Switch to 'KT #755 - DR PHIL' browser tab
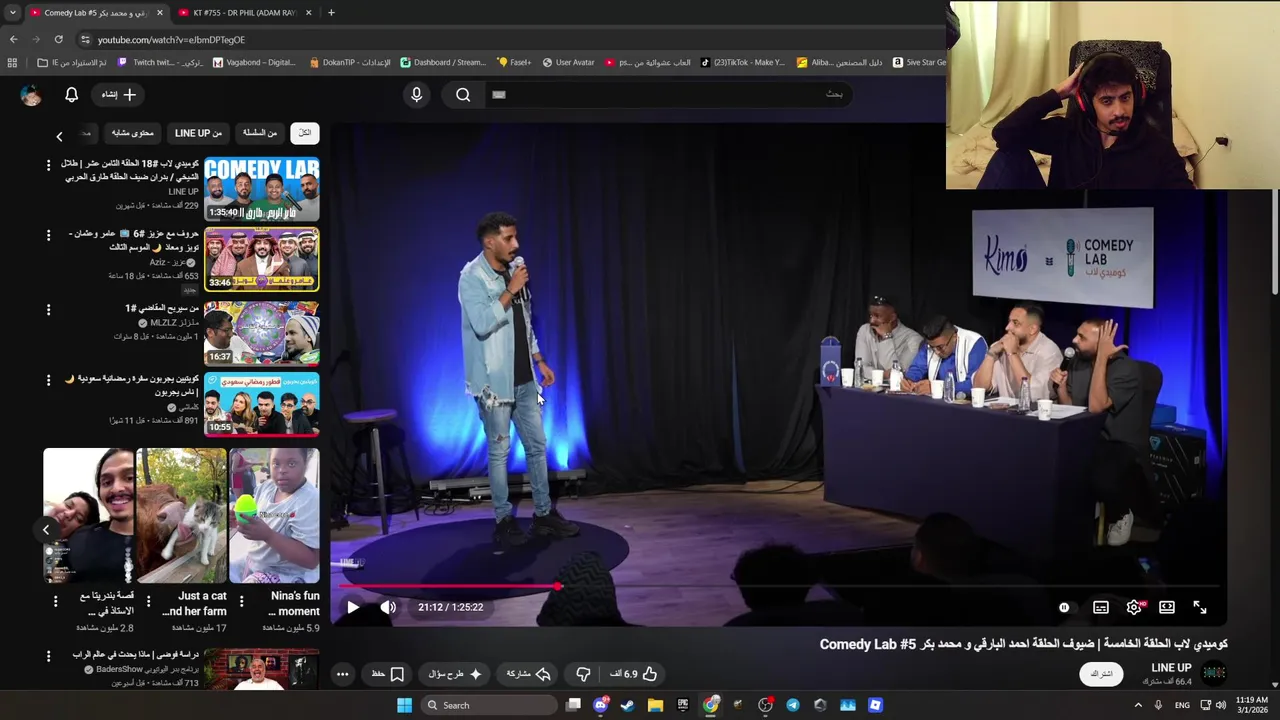 (x=244, y=13)
